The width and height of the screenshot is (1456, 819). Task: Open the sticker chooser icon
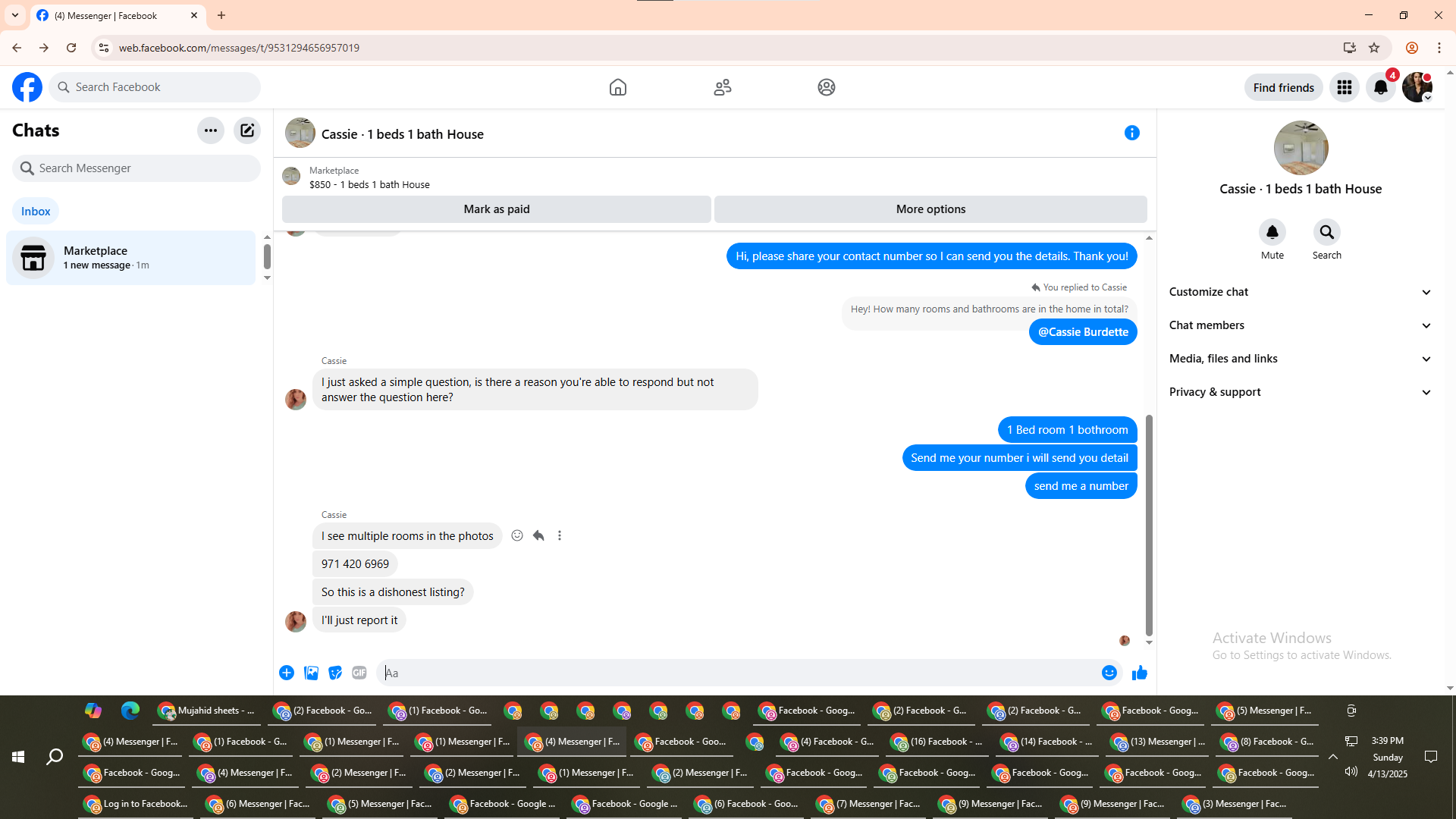coord(335,673)
